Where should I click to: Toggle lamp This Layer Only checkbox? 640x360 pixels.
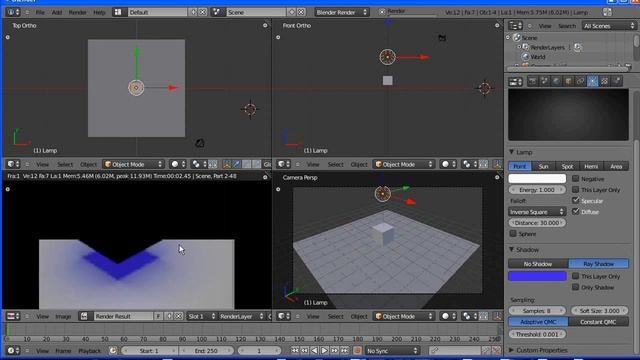(x=576, y=189)
